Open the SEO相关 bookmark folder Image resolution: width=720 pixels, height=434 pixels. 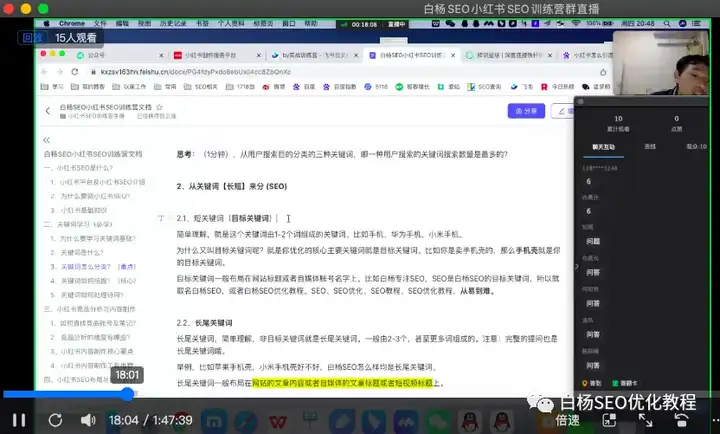[201, 86]
